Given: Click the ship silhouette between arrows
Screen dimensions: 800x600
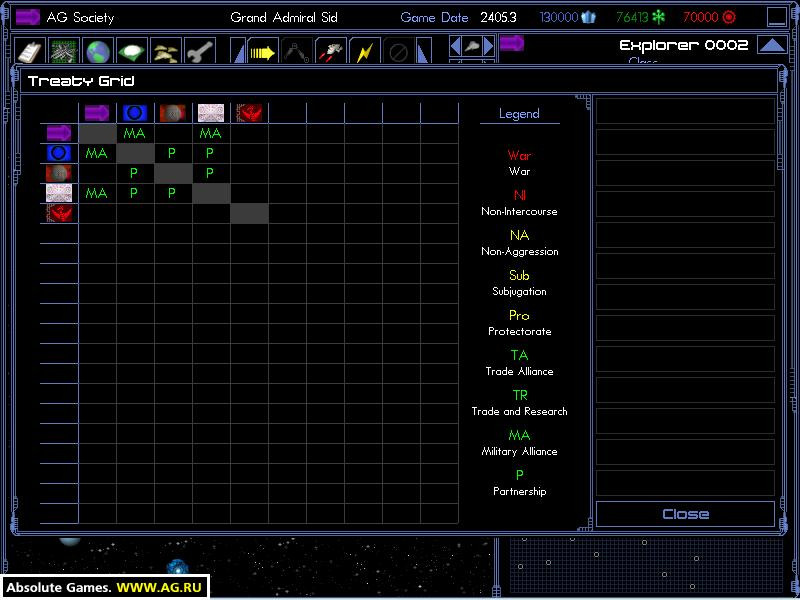Looking at the screenshot, I should click(472, 46).
